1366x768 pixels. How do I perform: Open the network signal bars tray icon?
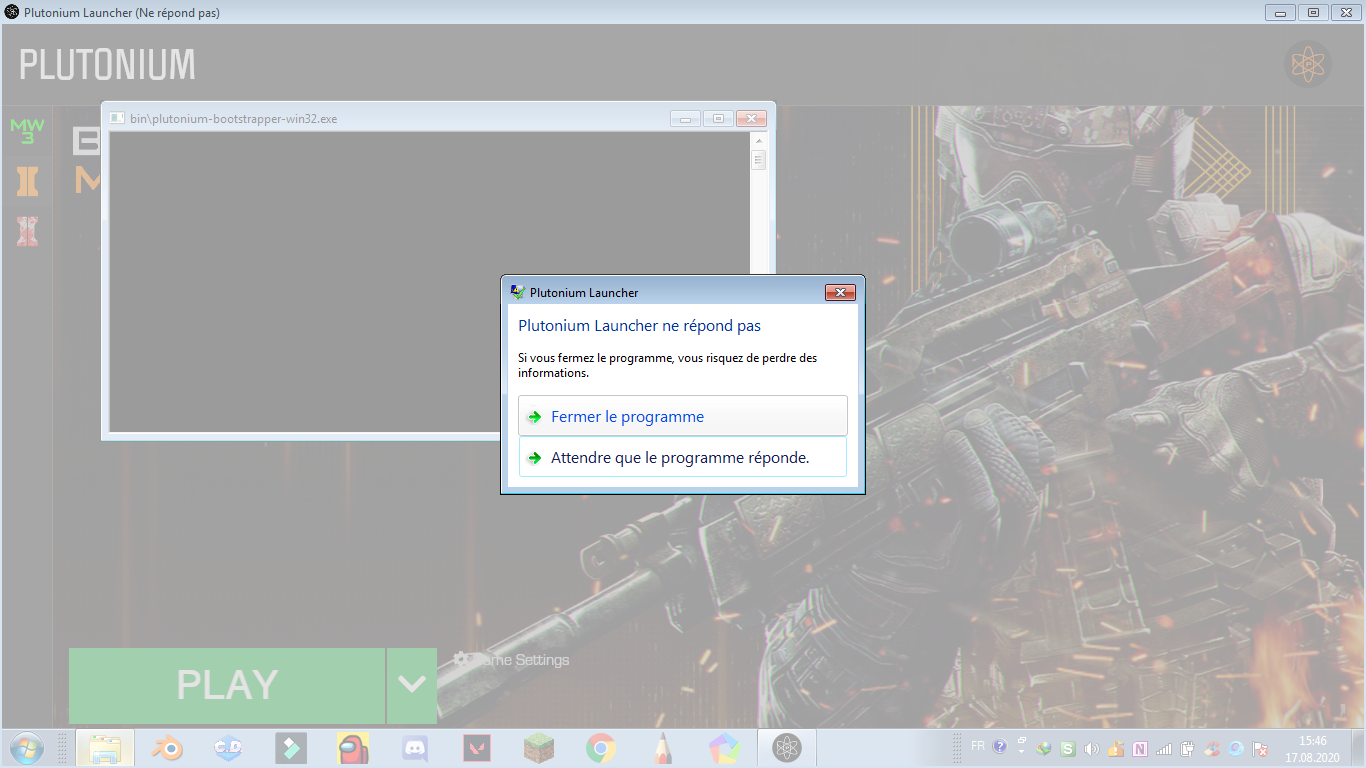pos(1163,748)
